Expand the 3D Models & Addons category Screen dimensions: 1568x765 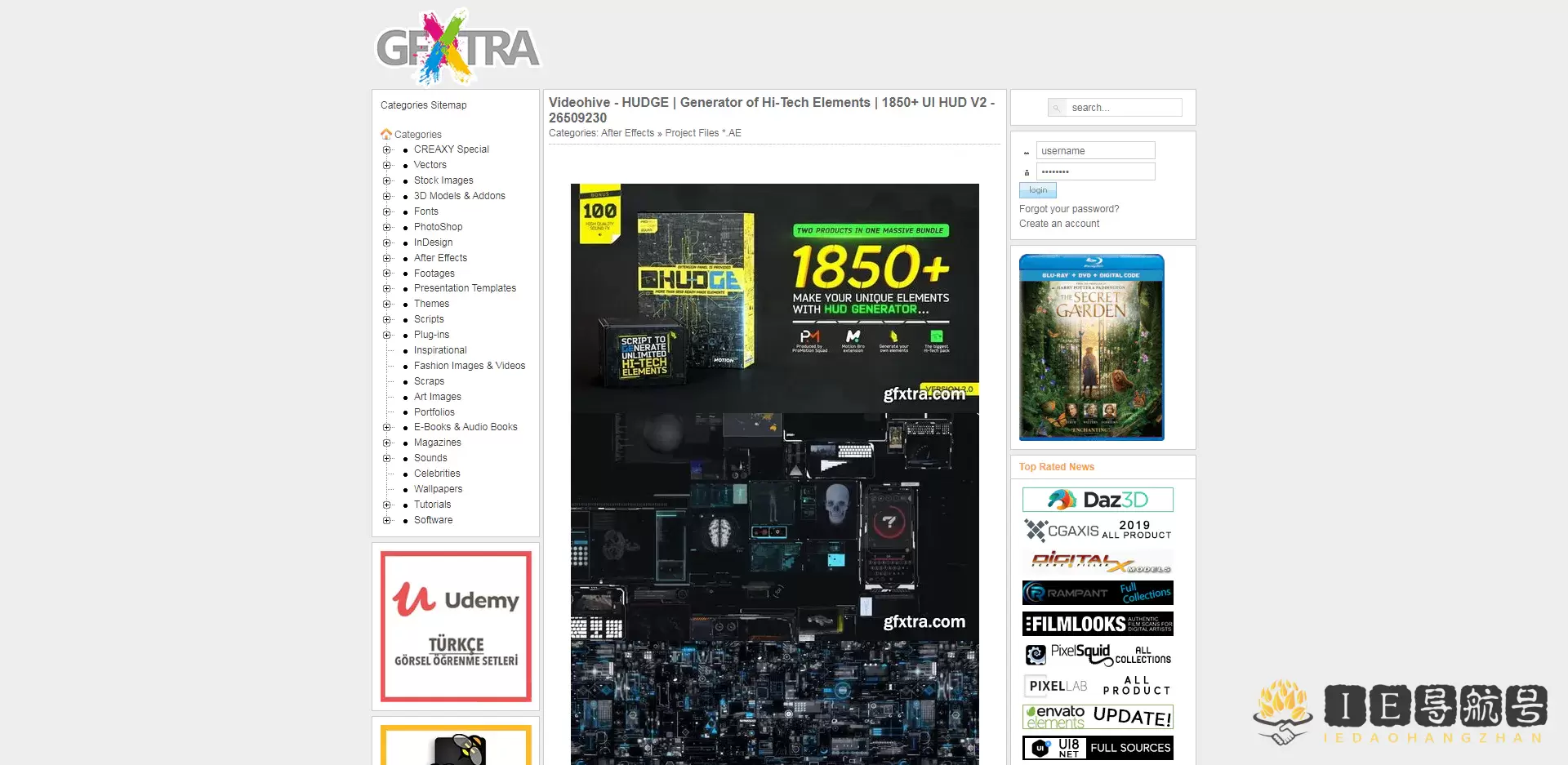(387, 195)
